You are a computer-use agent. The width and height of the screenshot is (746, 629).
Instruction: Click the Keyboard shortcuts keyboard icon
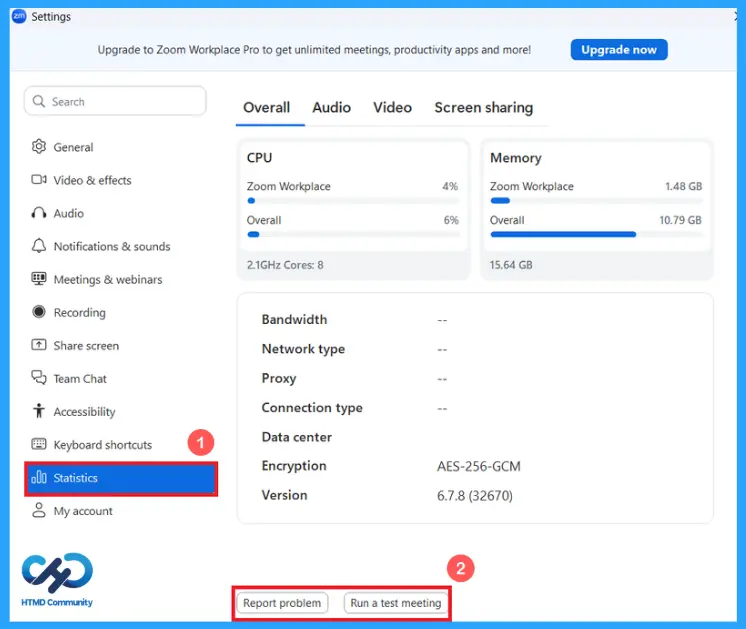point(39,444)
